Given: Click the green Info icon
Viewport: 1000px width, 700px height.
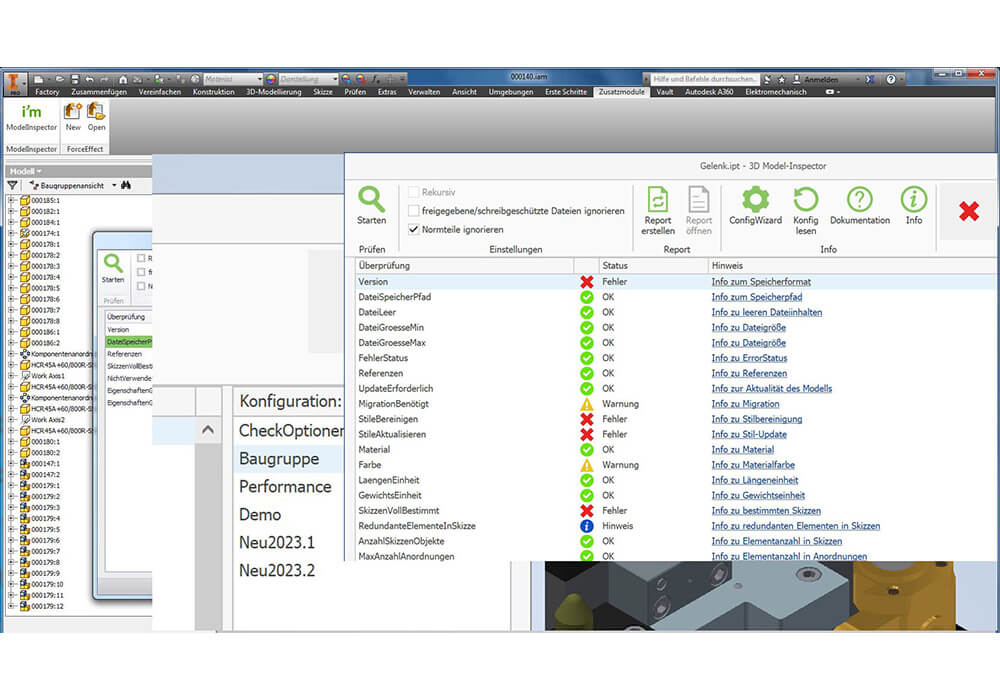Looking at the screenshot, I should pos(913,200).
